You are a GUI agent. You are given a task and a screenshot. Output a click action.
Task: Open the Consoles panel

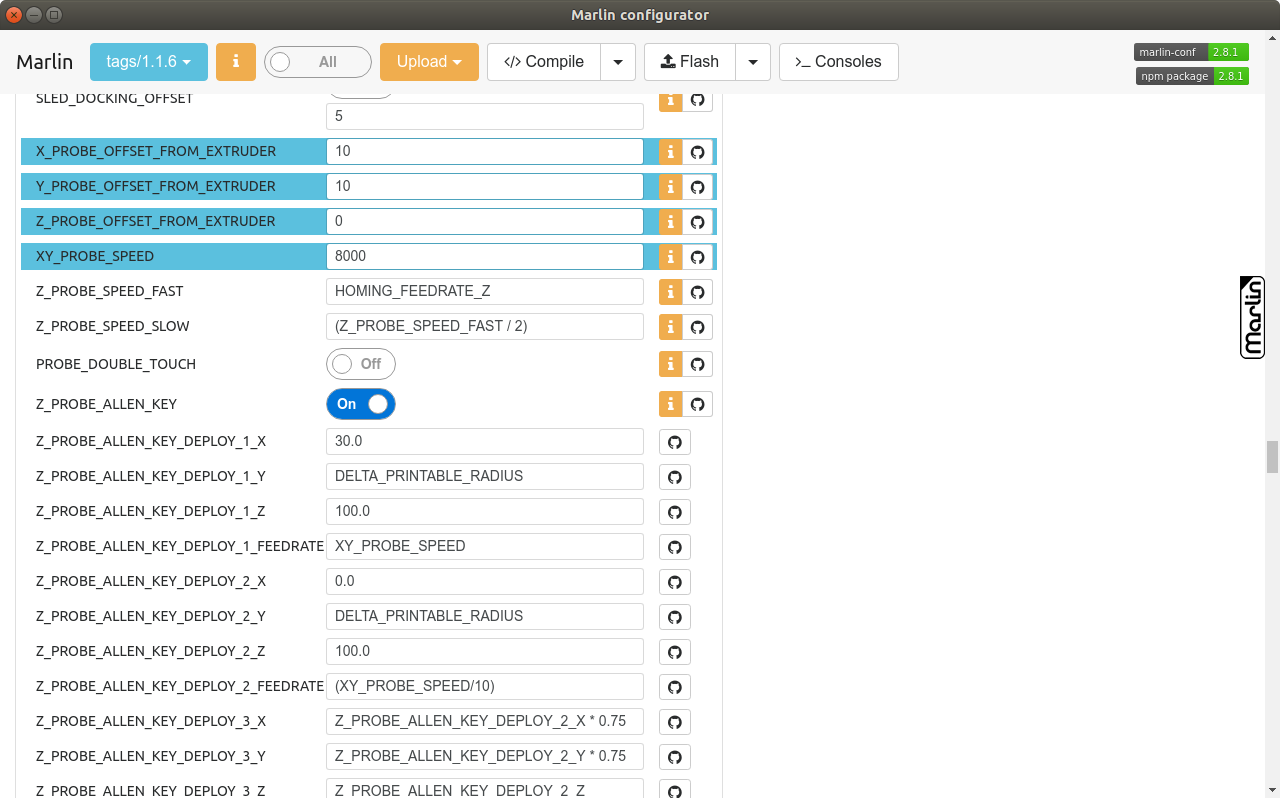click(x=838, y=61)
